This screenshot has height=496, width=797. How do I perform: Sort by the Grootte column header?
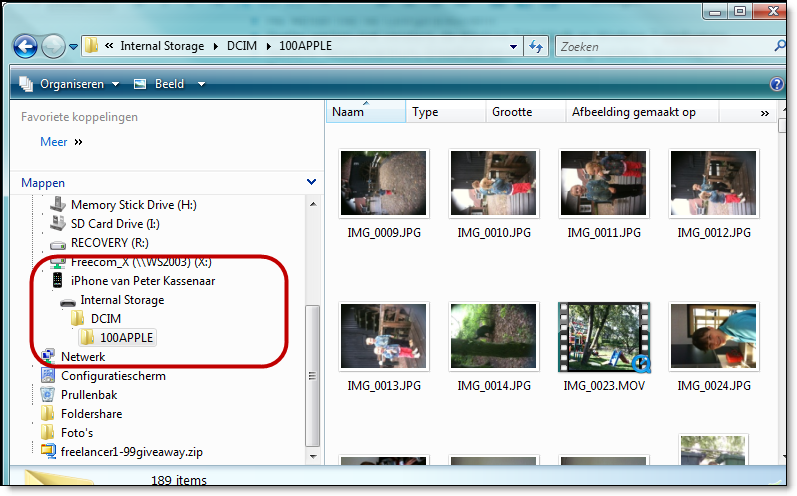(526, 112)
